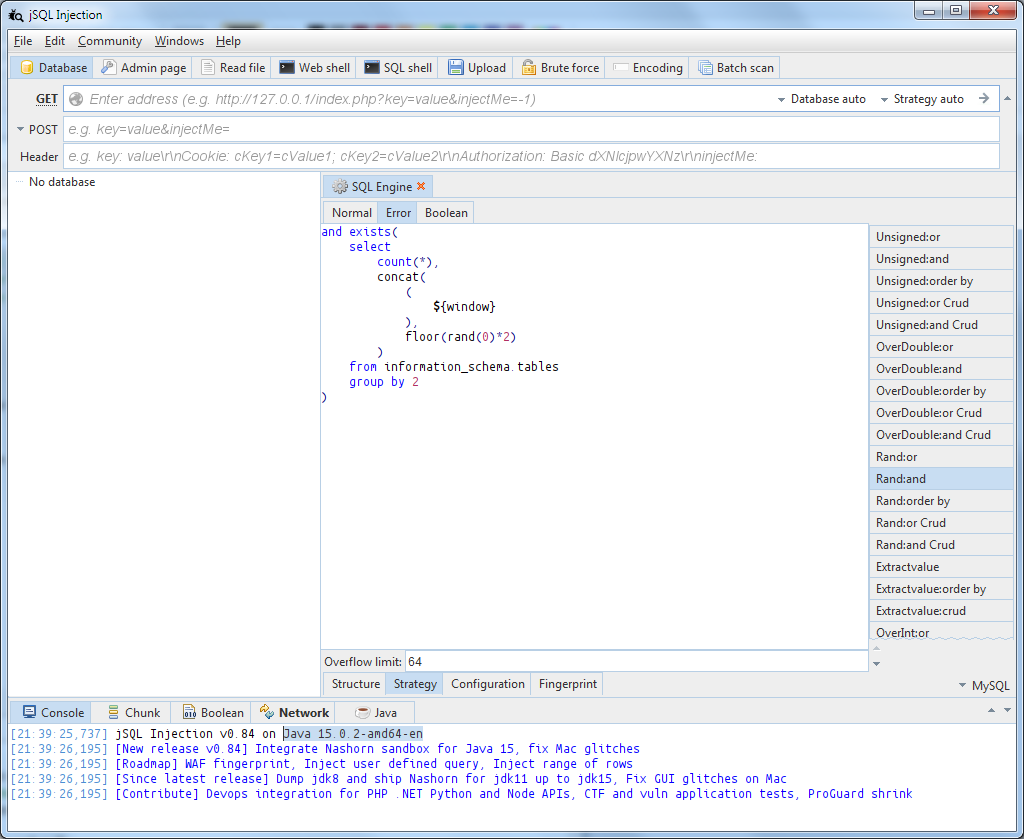Select the Unsigned:or method

pyautogui.click(x=941, y=237)
